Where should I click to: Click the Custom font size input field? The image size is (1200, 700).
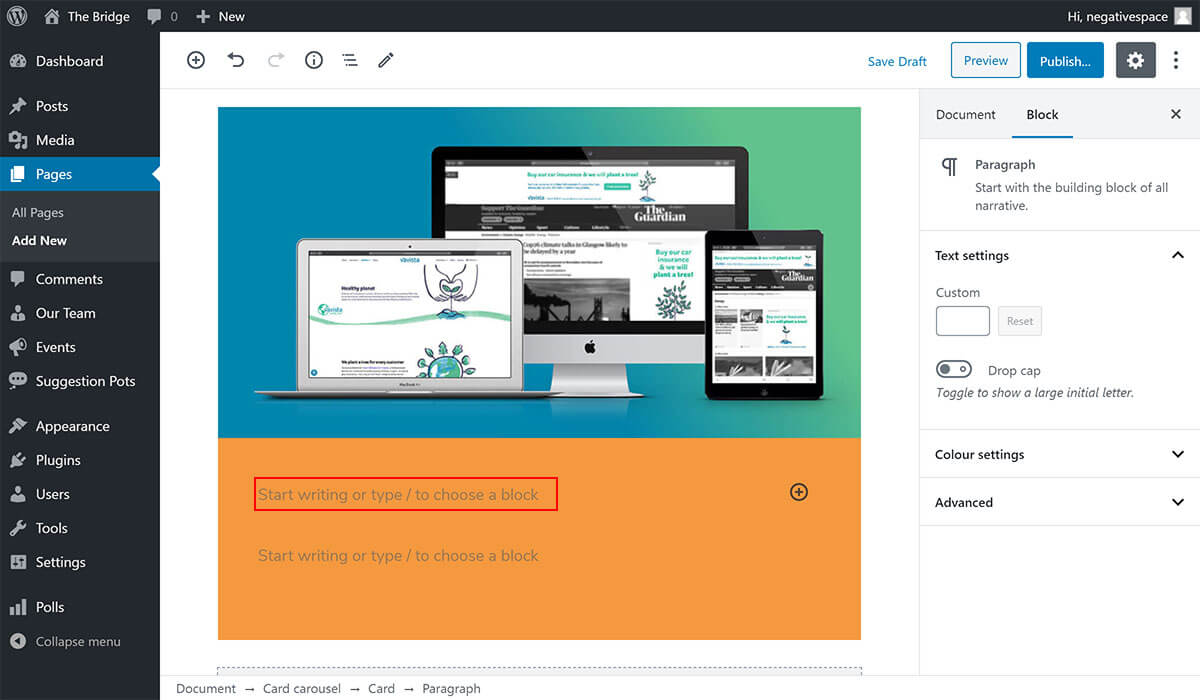coord(962,321)
